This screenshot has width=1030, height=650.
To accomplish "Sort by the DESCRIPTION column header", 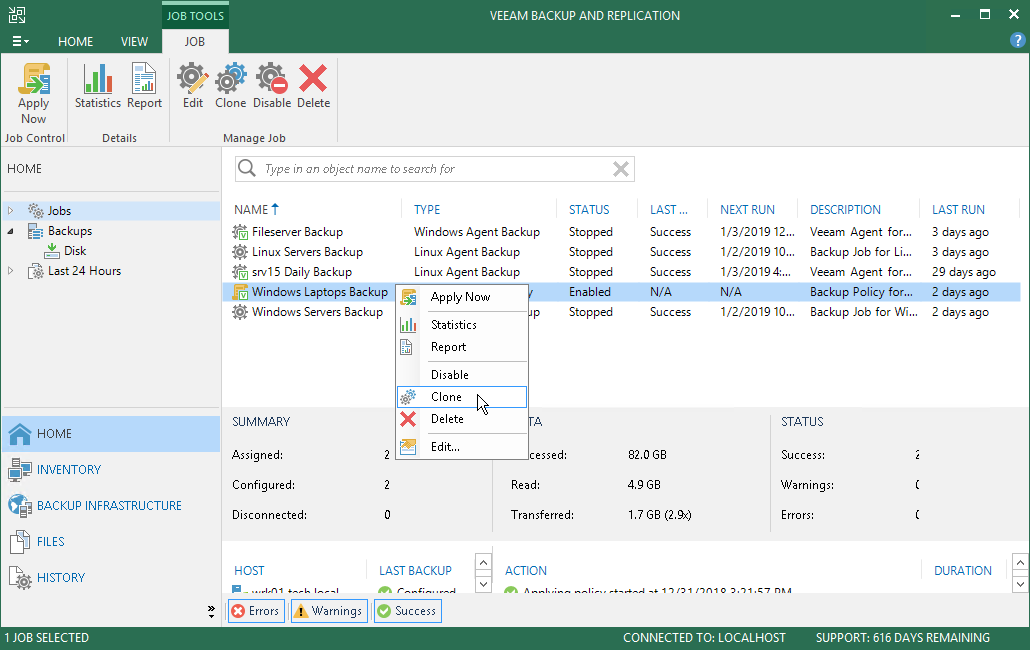I will pos(845,209).
